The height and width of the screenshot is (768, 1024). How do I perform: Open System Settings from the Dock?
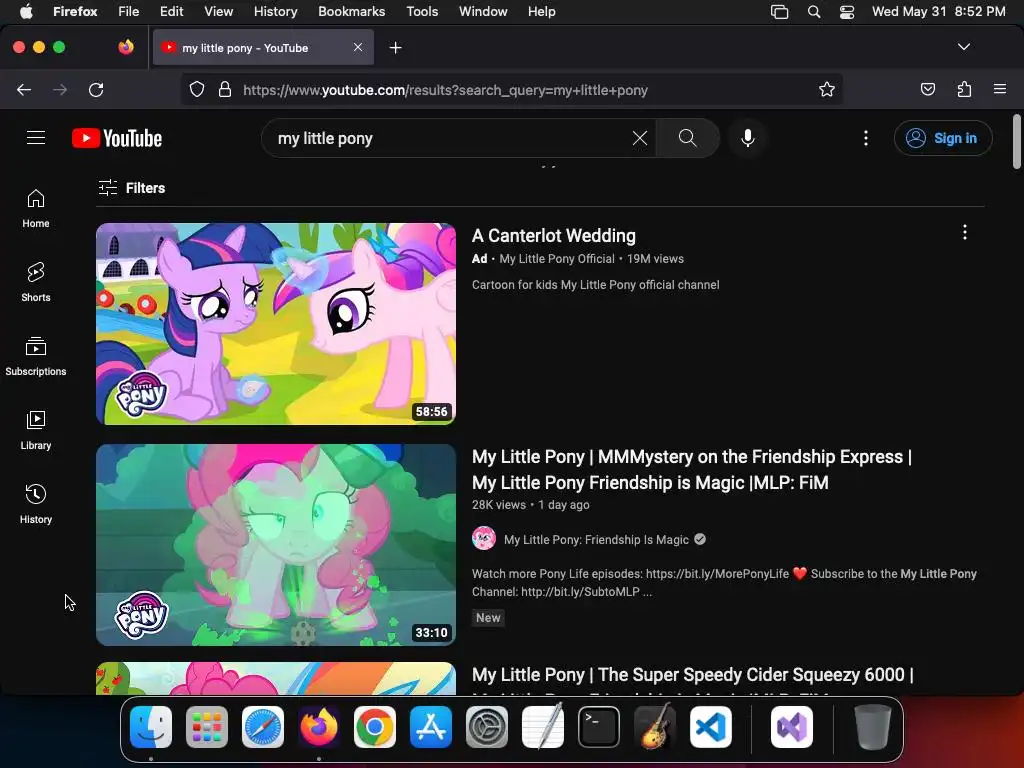[487, 727]
